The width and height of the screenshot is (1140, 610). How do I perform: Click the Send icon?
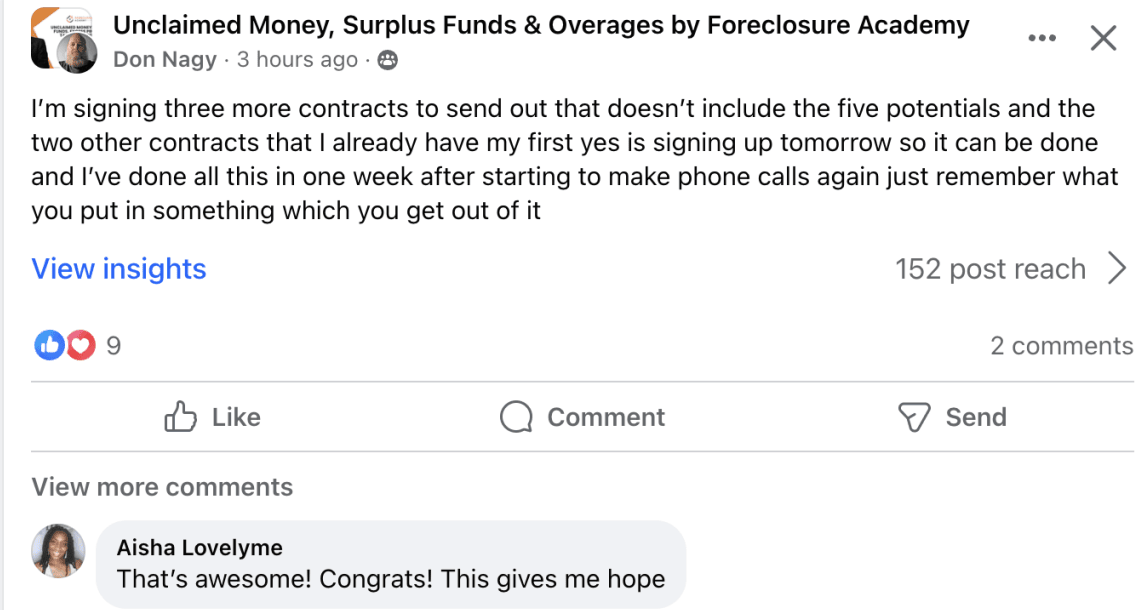click(914, 417)
